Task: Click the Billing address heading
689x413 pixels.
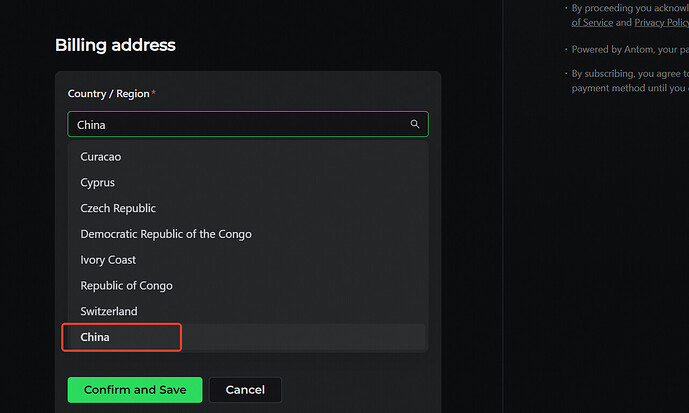Action: (x=115, y=45)
